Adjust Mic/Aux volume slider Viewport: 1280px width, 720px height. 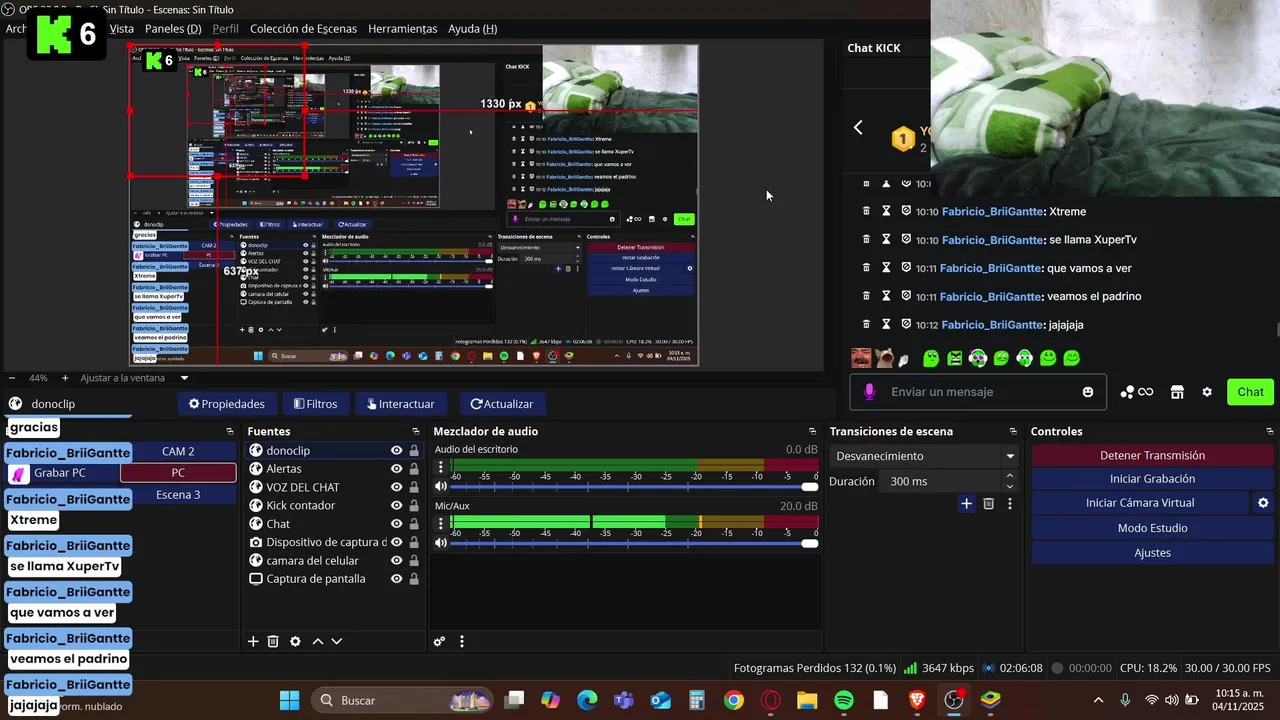point(633,543)
